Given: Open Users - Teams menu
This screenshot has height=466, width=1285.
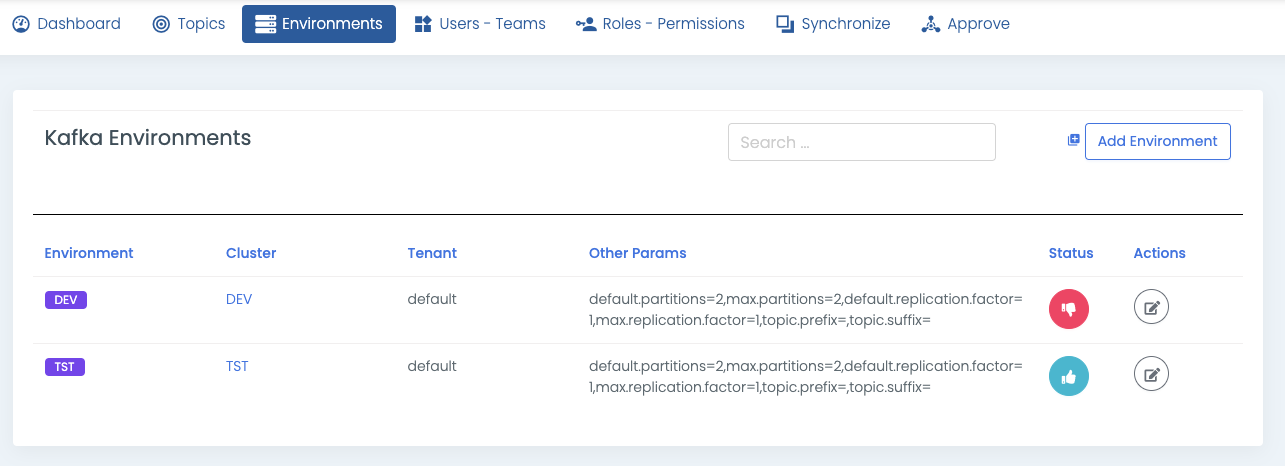Looking at the screenshot, I should (x=480, y=24).
